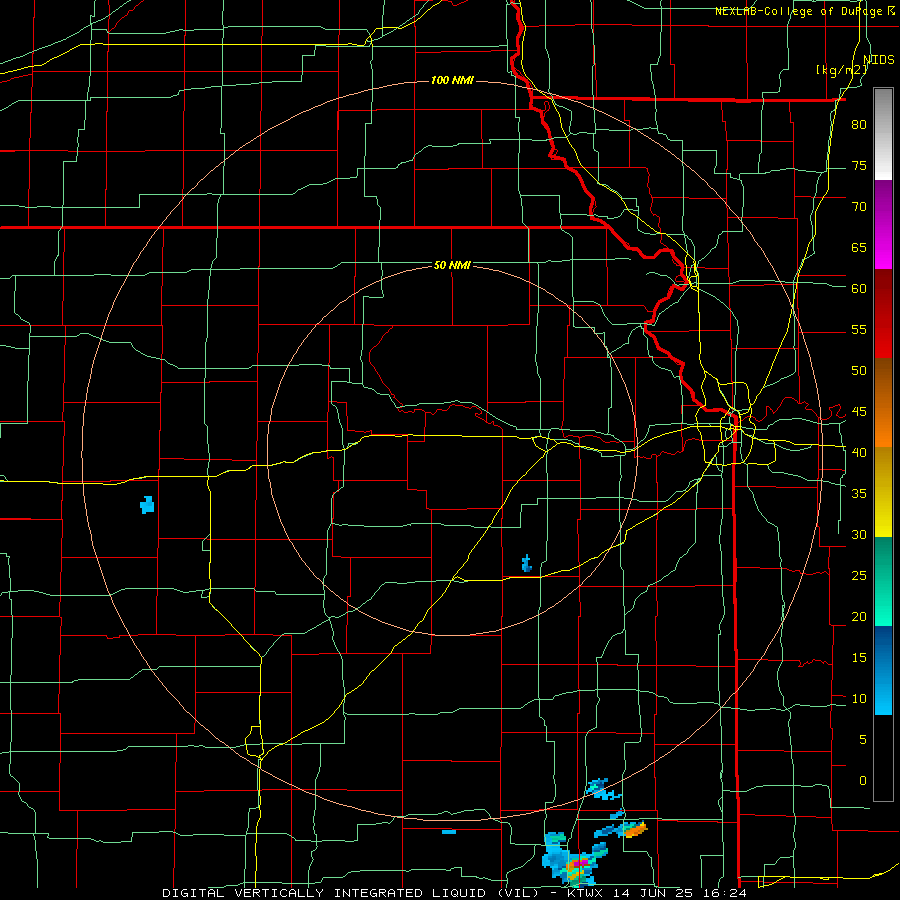Viewport: 900px width, 900px height.
Task: Select the magenta segment of the color bar
Action: point(883,224)
